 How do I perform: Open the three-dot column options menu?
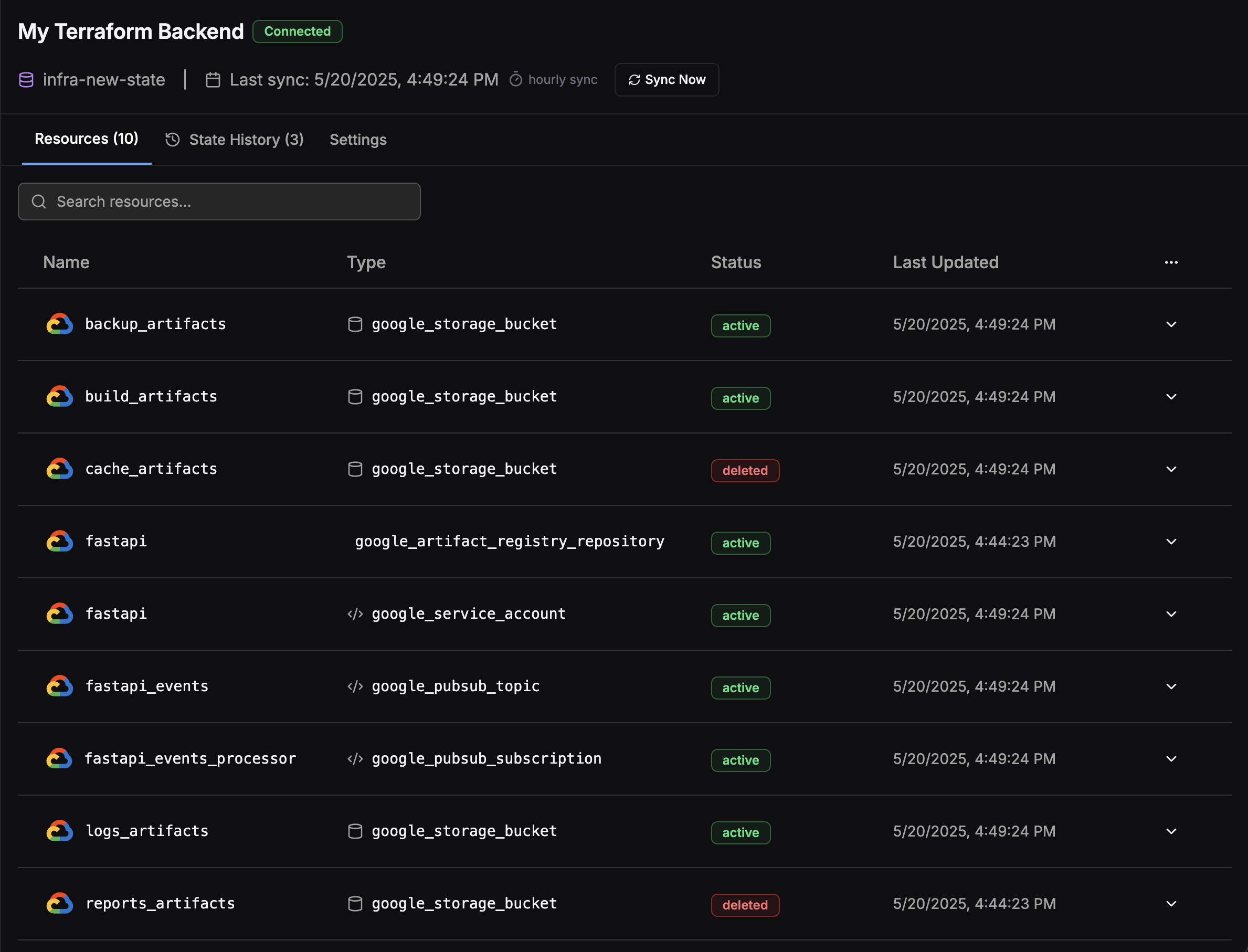[x=1171, y=262]
